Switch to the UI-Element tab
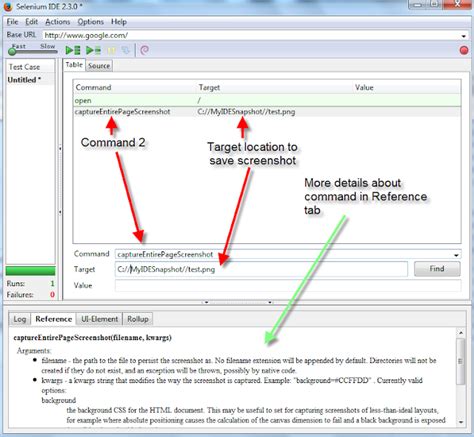Image resolution: width=474 pixels, height=437 pixels. pyautogui.click(x=99, y=319)
